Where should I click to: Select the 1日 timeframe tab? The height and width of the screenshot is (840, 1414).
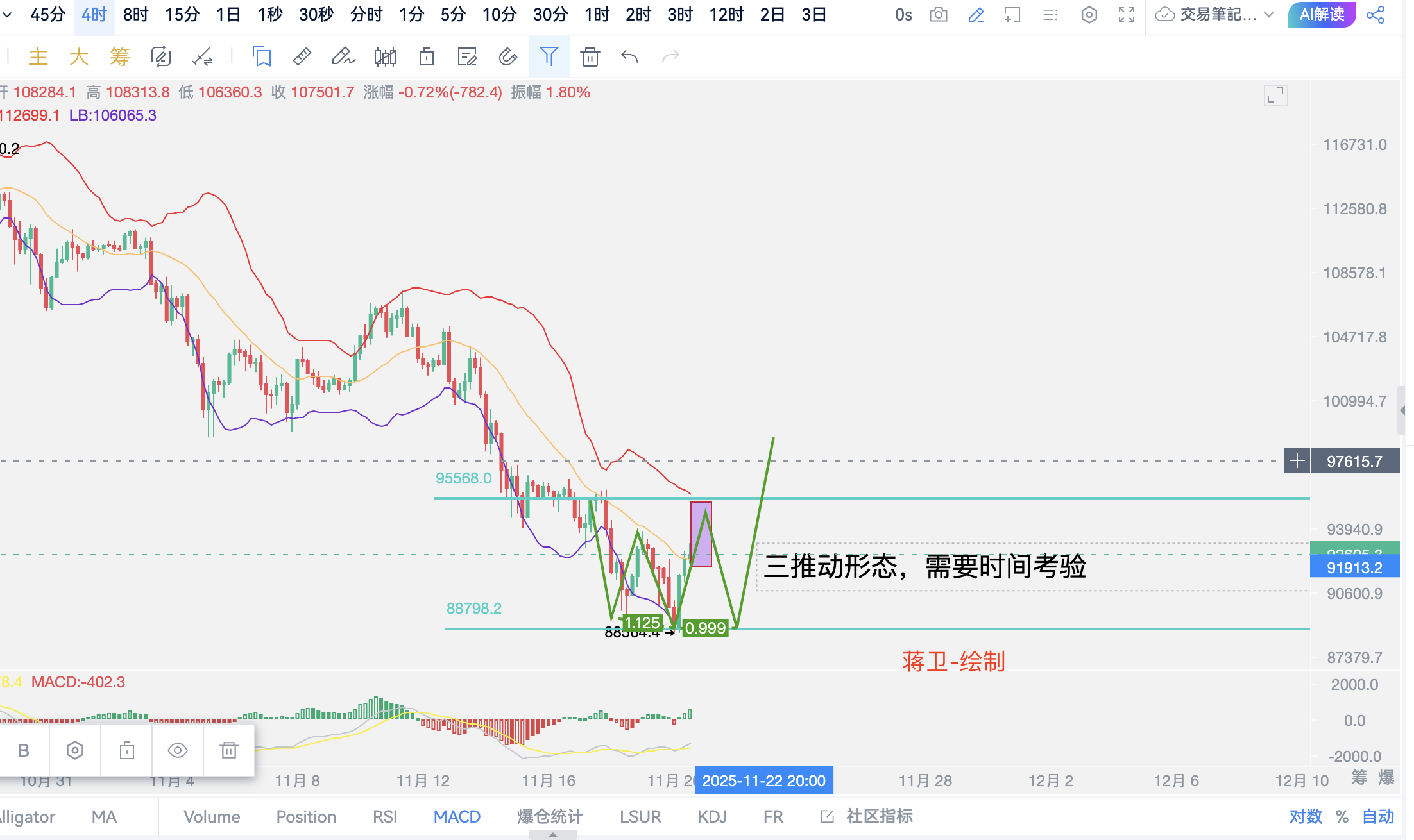coord(228,14)
